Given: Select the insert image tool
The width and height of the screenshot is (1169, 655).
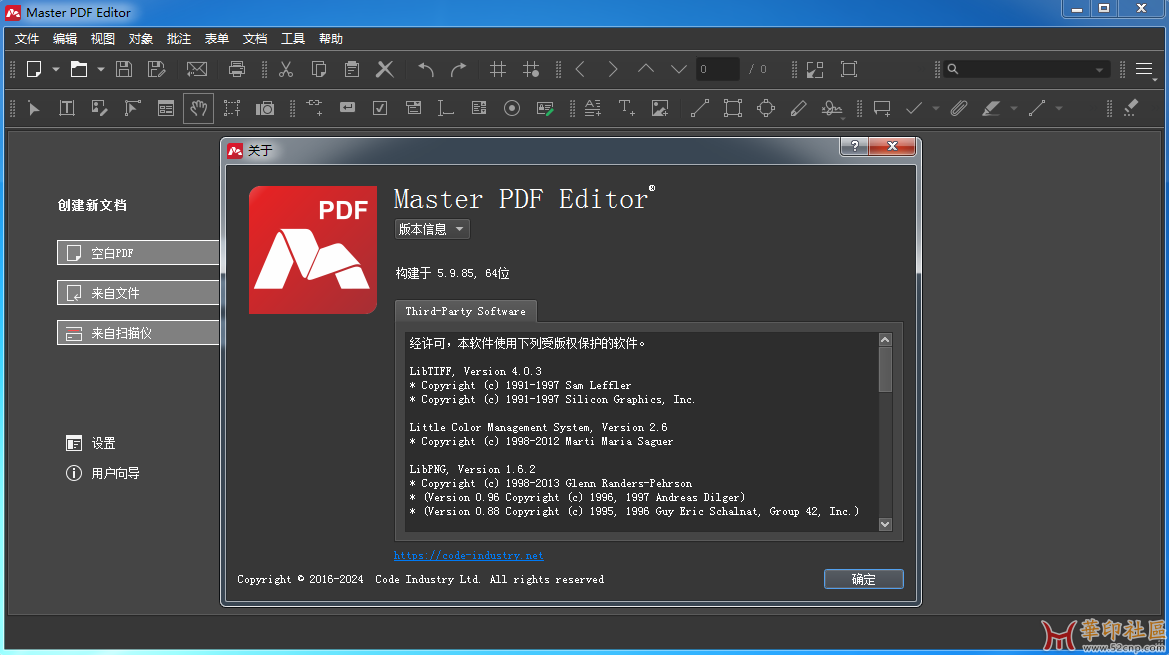Looking at the screenshot, I should click(x=660, y=108).
